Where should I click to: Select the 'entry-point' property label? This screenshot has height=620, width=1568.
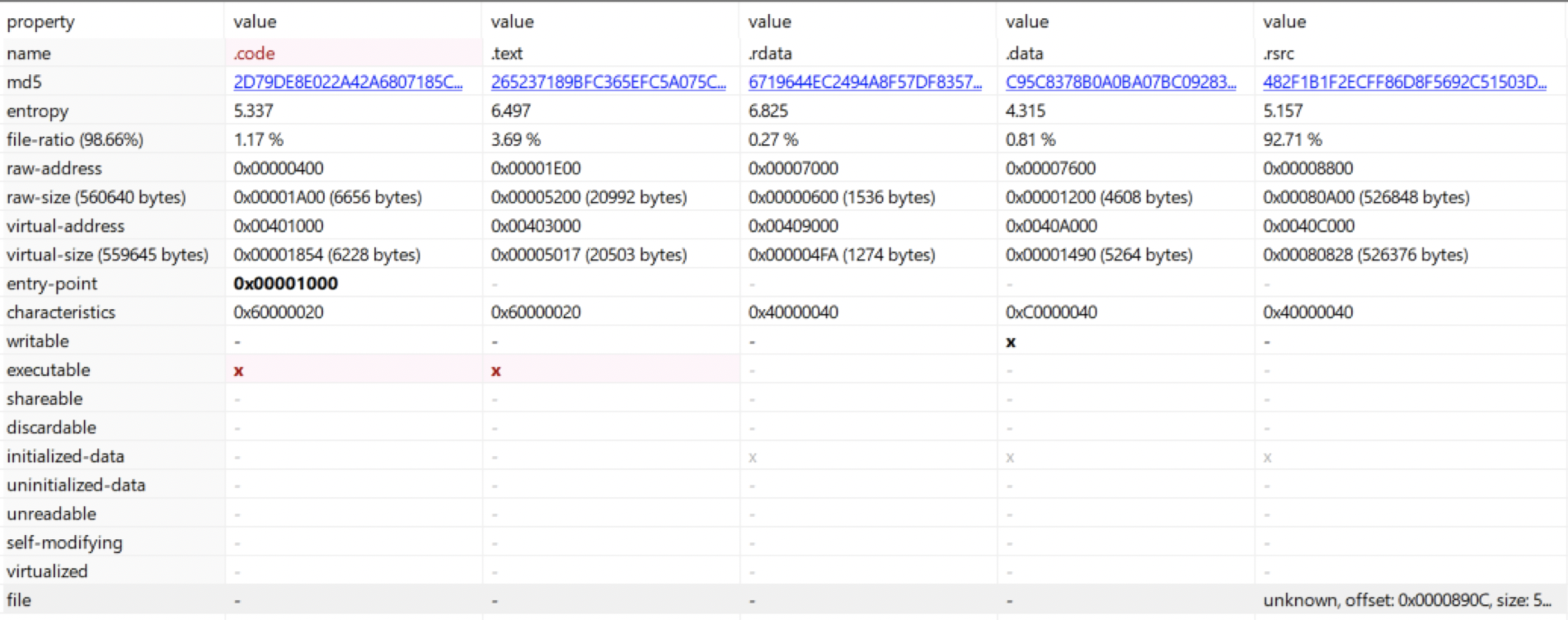[52, 284]
